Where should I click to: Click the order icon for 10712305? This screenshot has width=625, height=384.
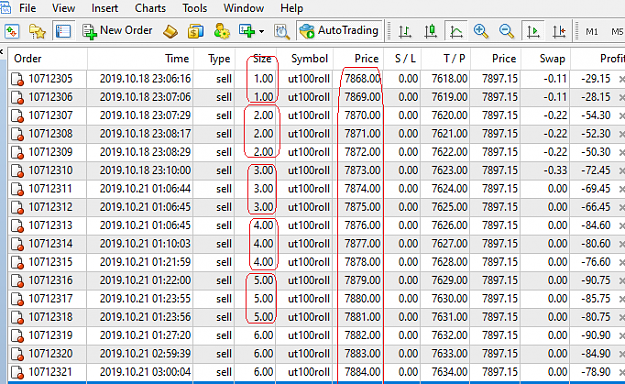(x=17, y=79)
